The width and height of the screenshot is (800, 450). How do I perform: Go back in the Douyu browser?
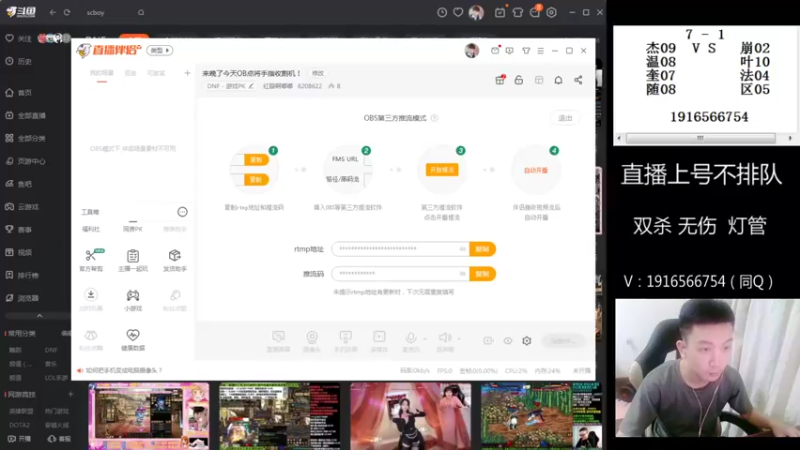coord(53,12)
